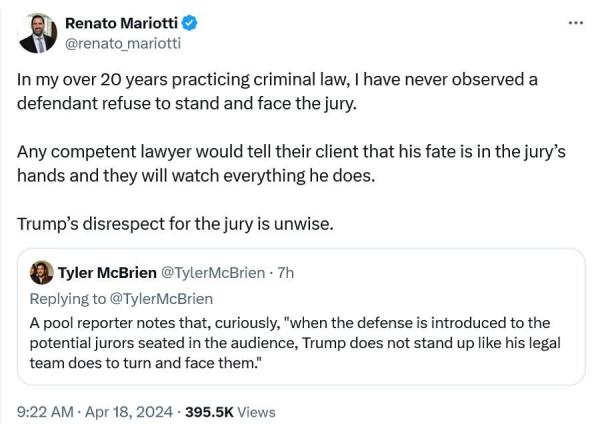Viewport: 600px width, 424px height.
Task: Click Tyler McBrien's small avatar
Action: pyautogui.click(x=42, y=272)
